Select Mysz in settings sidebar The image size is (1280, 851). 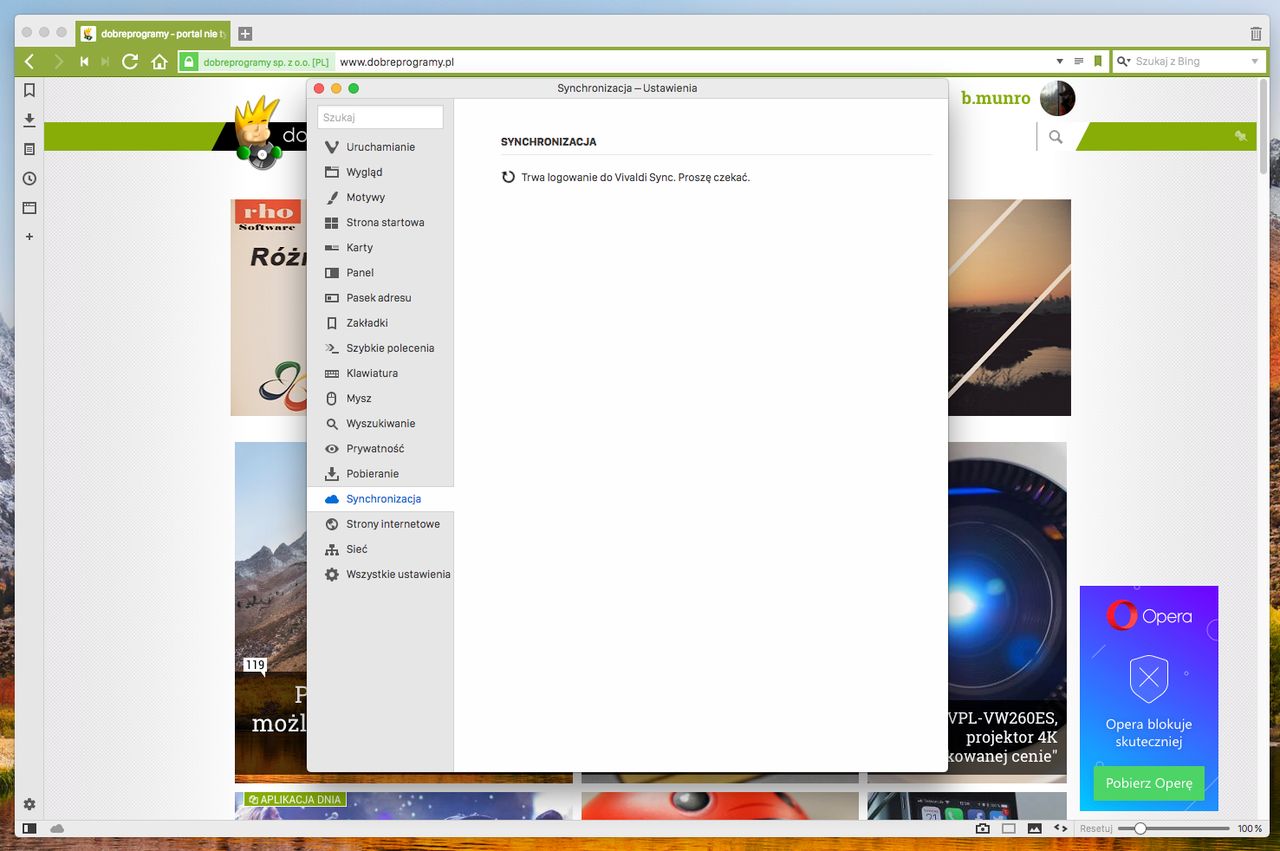(x=380, y=398)
